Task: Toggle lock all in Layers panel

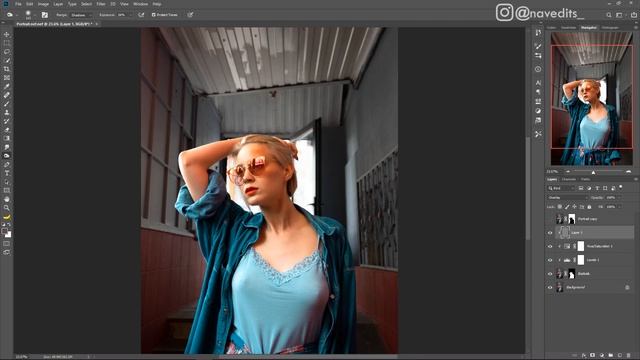Action: point(589,207)
